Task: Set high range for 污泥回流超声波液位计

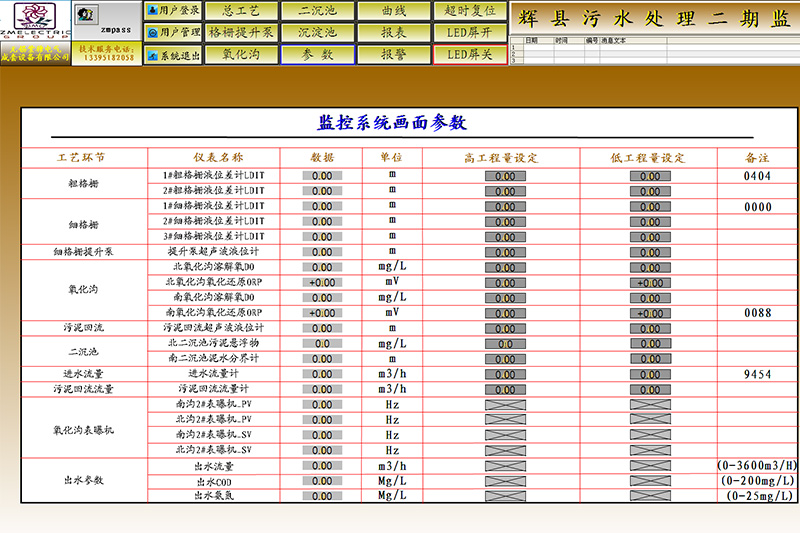Action: point(505,329)
